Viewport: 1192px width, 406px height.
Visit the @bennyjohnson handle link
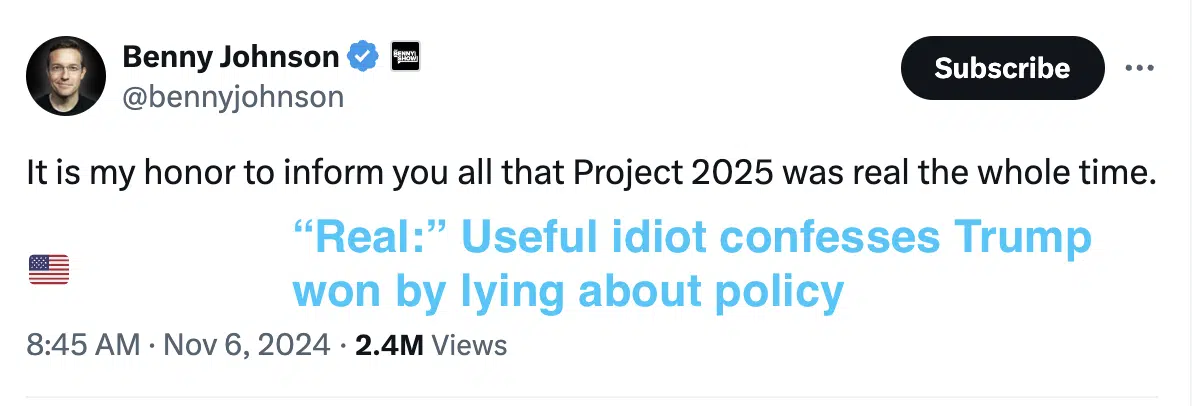click(x=233, y=97)
